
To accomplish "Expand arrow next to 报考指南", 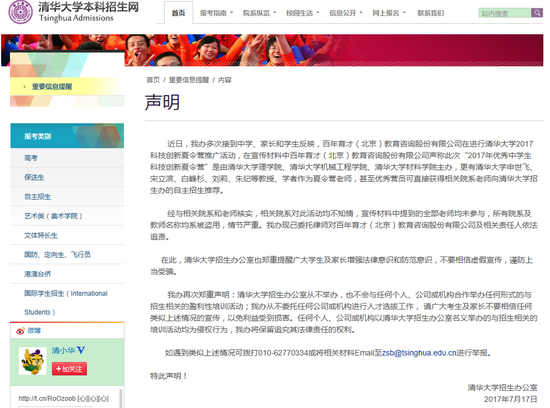I will click(x=232, y=13).
